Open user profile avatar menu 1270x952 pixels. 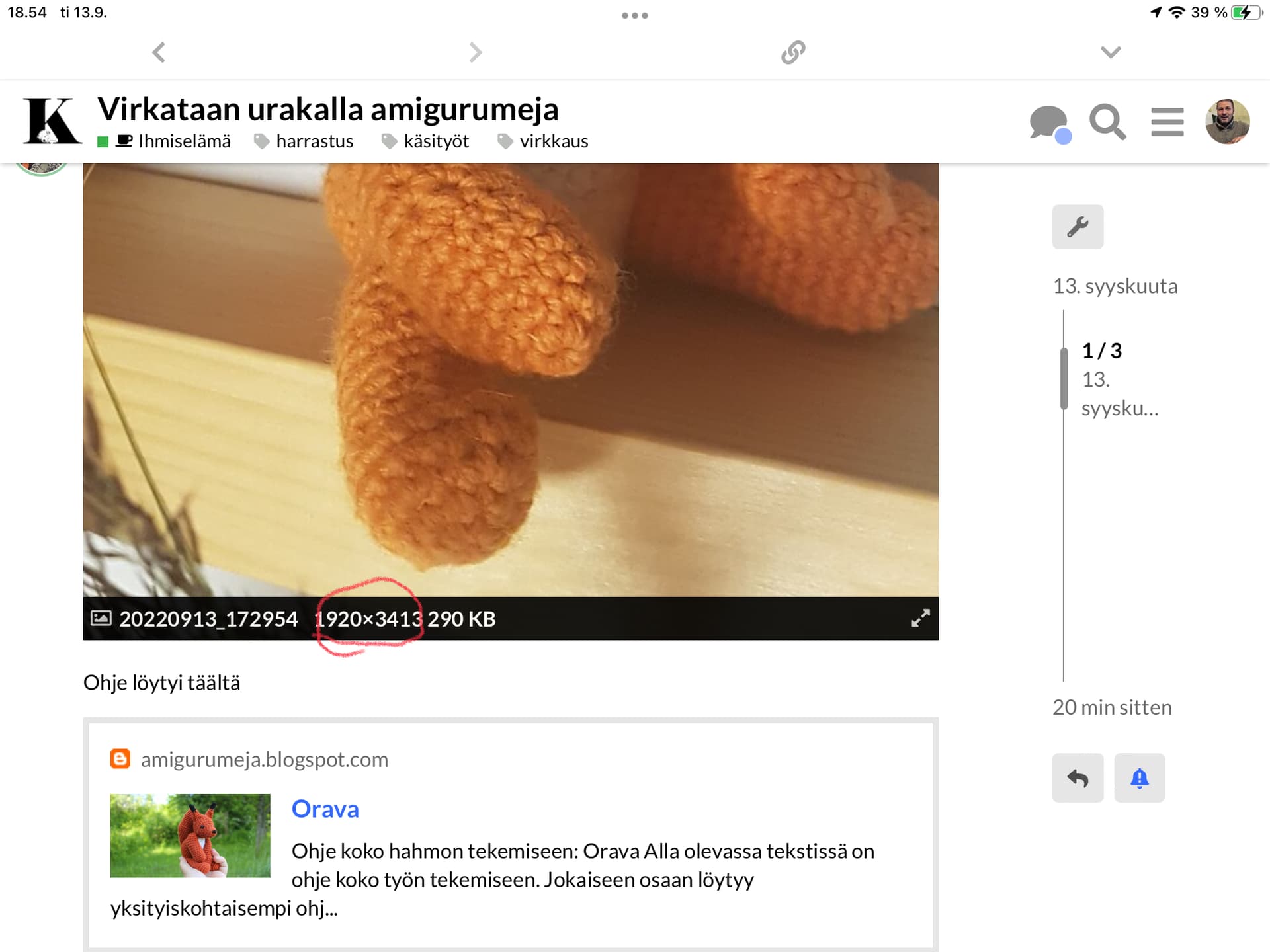pos(1227,122)
